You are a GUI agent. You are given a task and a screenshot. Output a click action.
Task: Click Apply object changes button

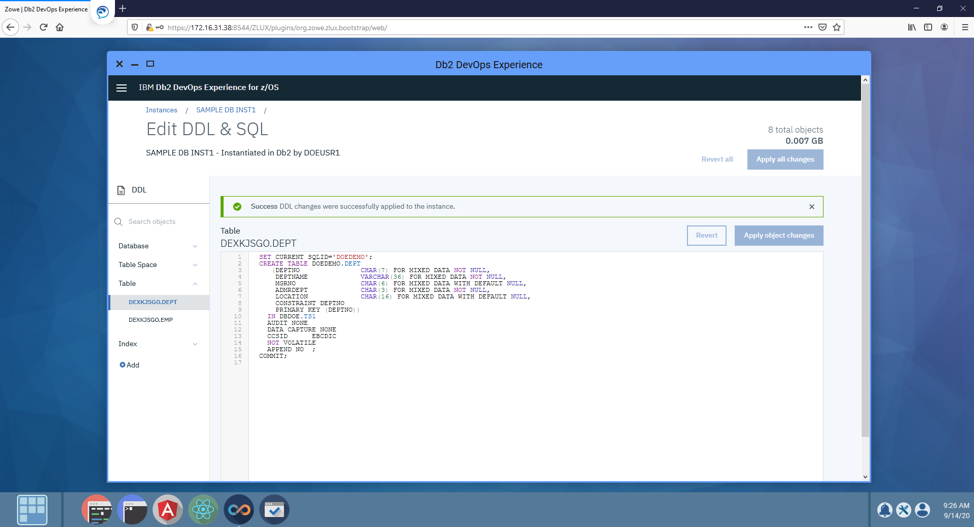[x=779, y=236]
